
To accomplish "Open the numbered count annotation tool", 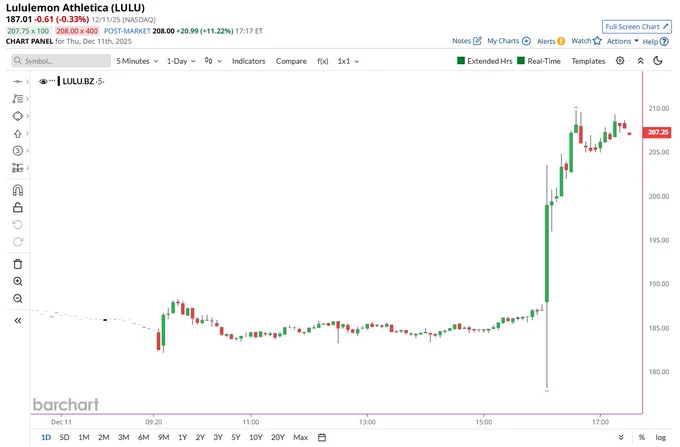I will tap(17, 151).
